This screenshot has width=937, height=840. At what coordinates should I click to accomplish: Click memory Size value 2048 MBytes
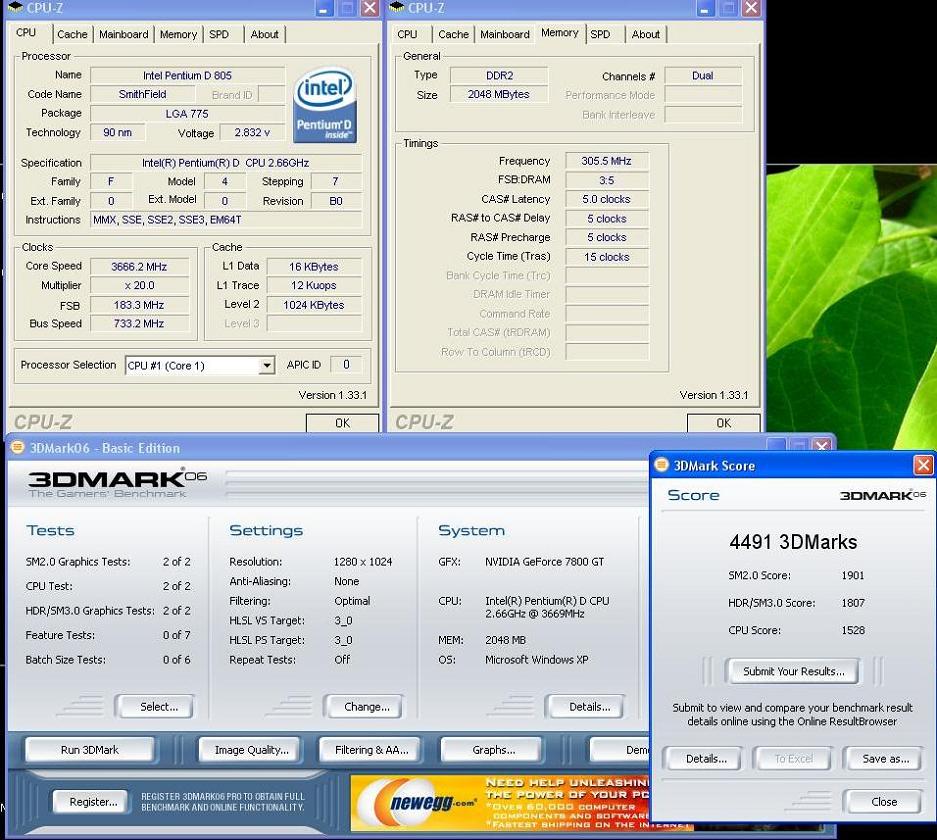tap(498, 94)
